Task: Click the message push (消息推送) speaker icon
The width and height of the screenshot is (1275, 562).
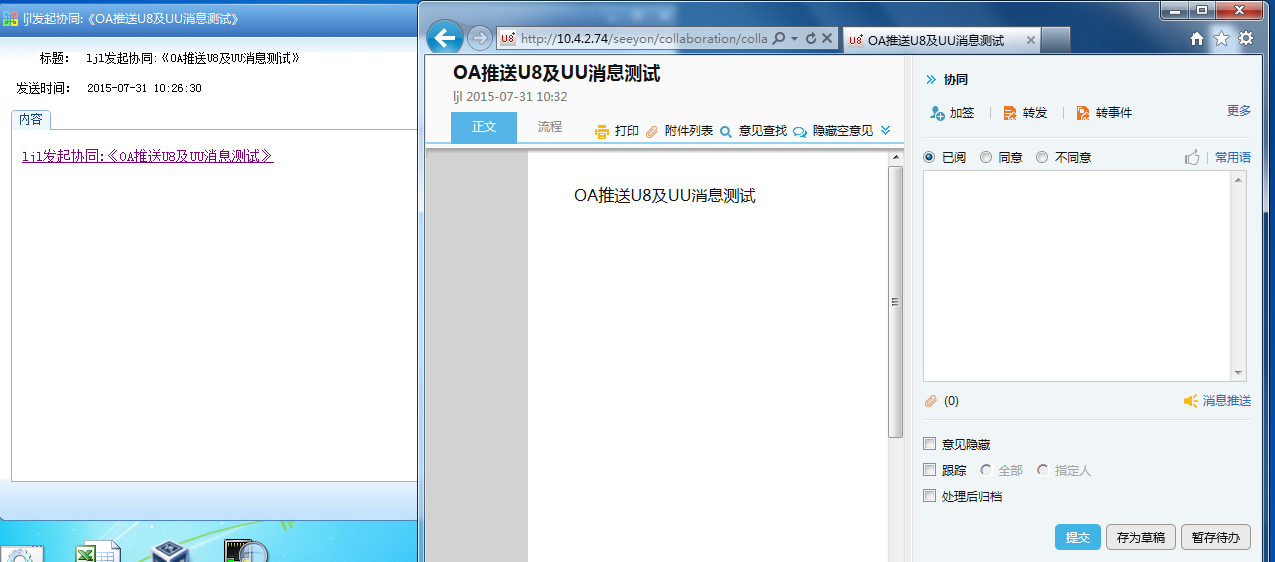Action: pos(1190,401)
